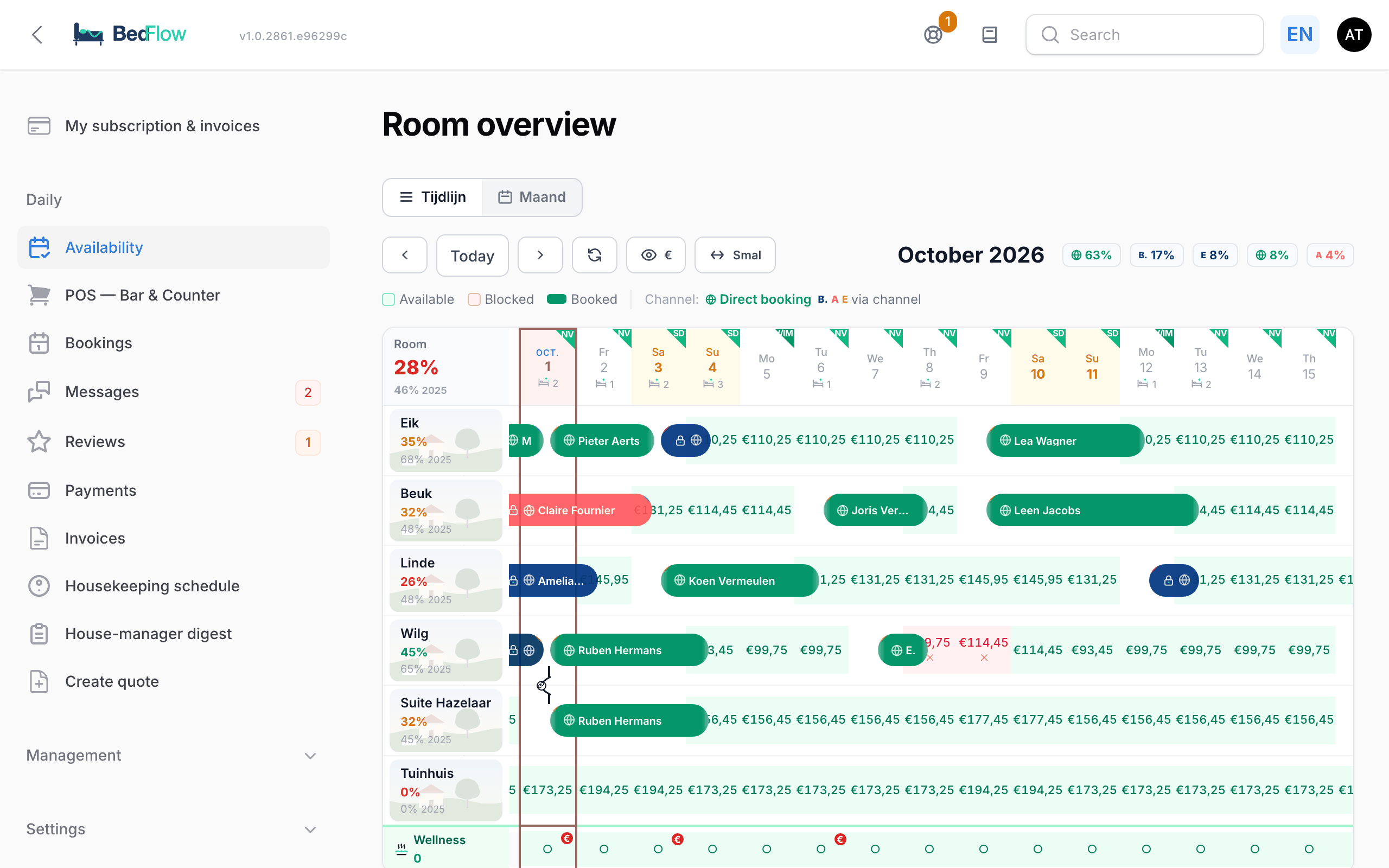Open Housekeeping schedule icon
Image resolution: width=1389 pixels, height=868 pixels.
point(39,585)
